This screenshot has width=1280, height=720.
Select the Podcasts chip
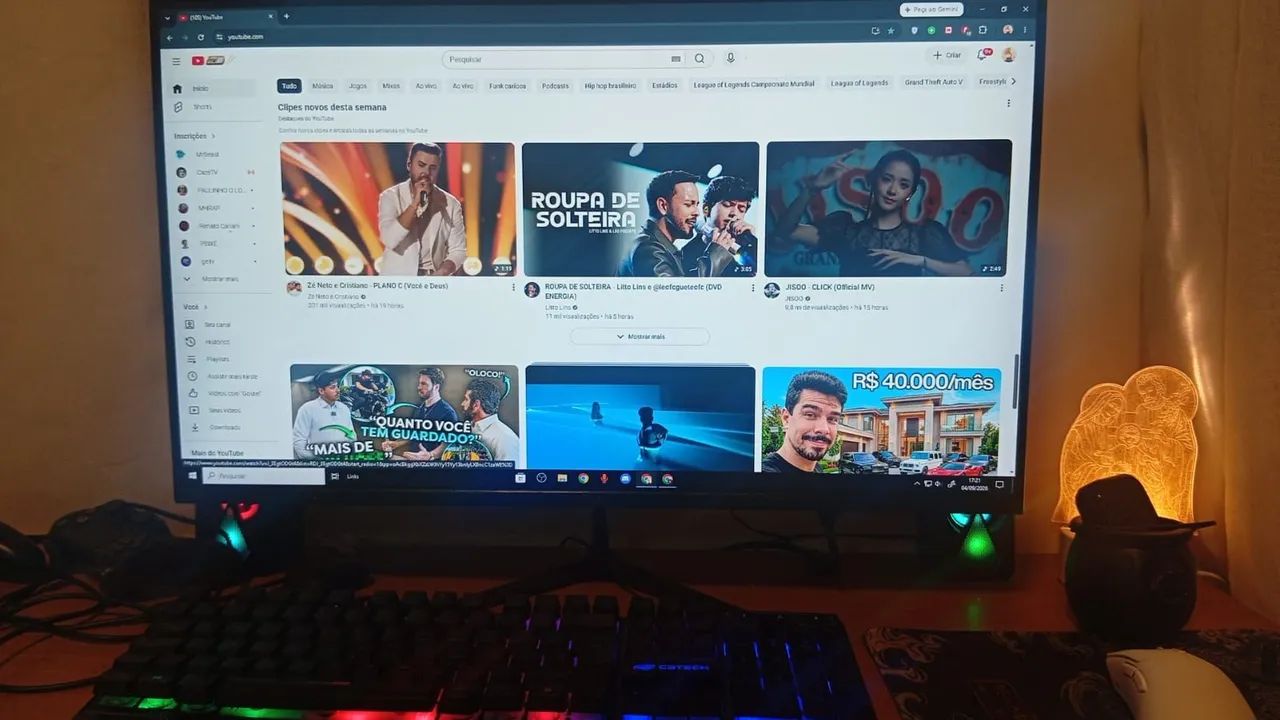(555, 86)
